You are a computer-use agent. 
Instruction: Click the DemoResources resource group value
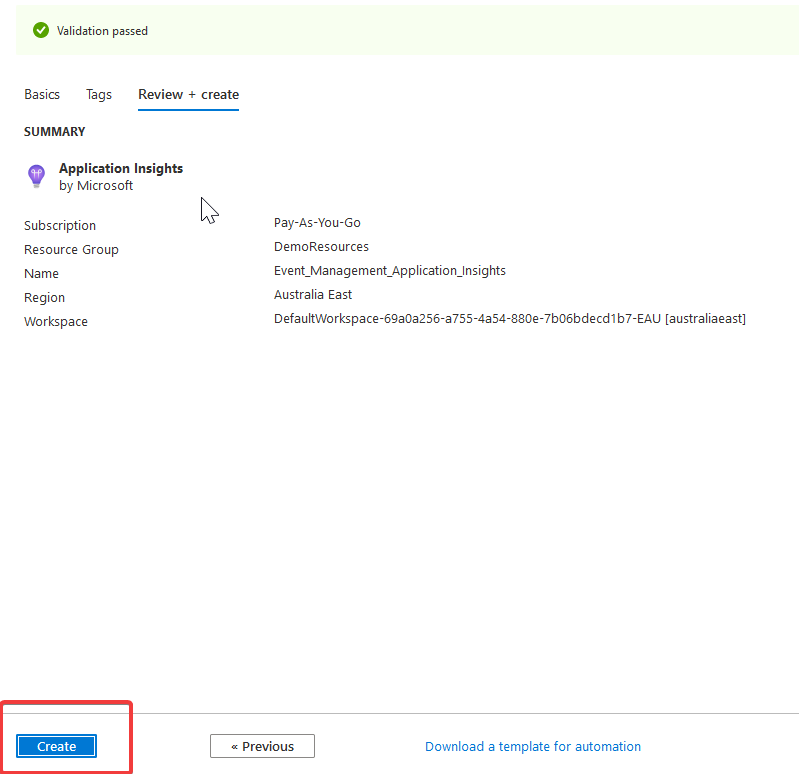click(x=321, y=247)
